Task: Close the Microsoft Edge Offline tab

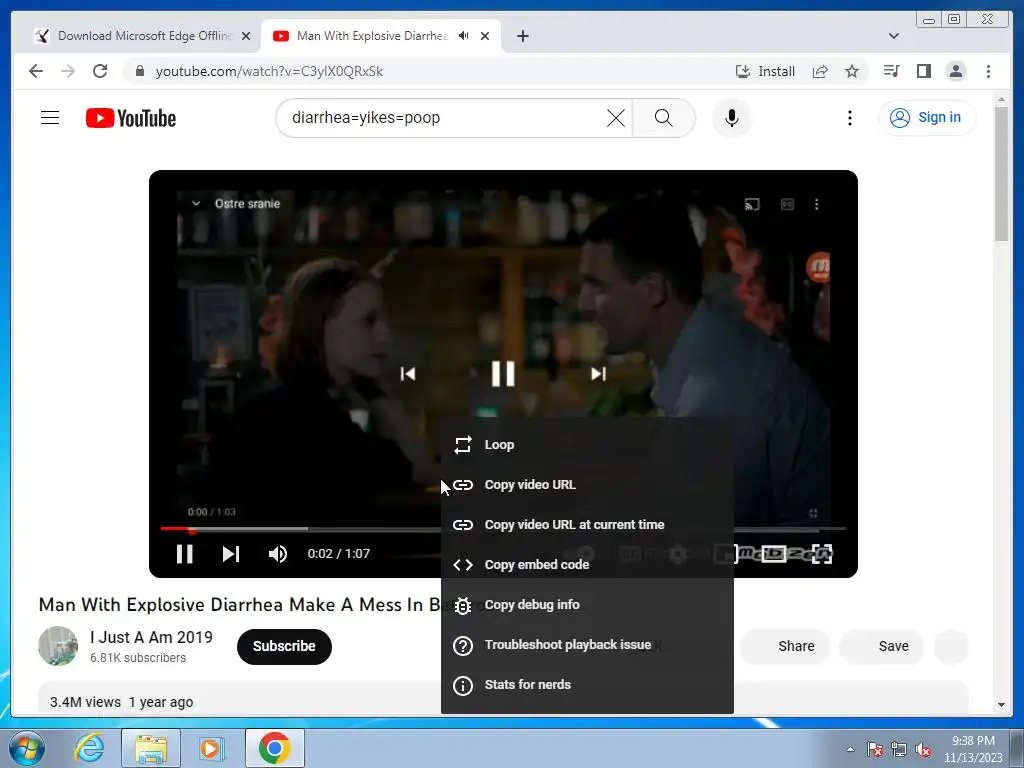Action: (246, 36)
